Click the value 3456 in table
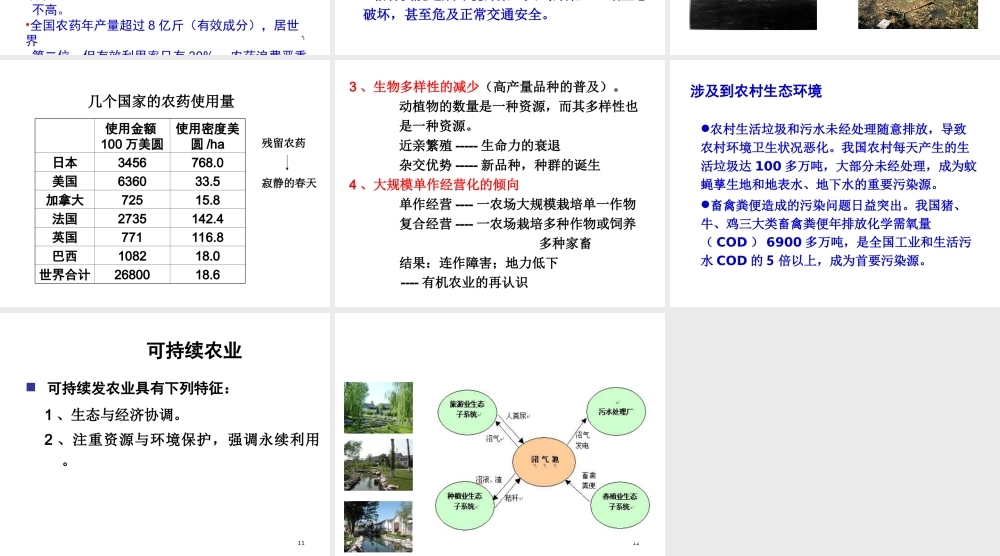The width and height of the screenshot is (1000, 556). point(132,163)
